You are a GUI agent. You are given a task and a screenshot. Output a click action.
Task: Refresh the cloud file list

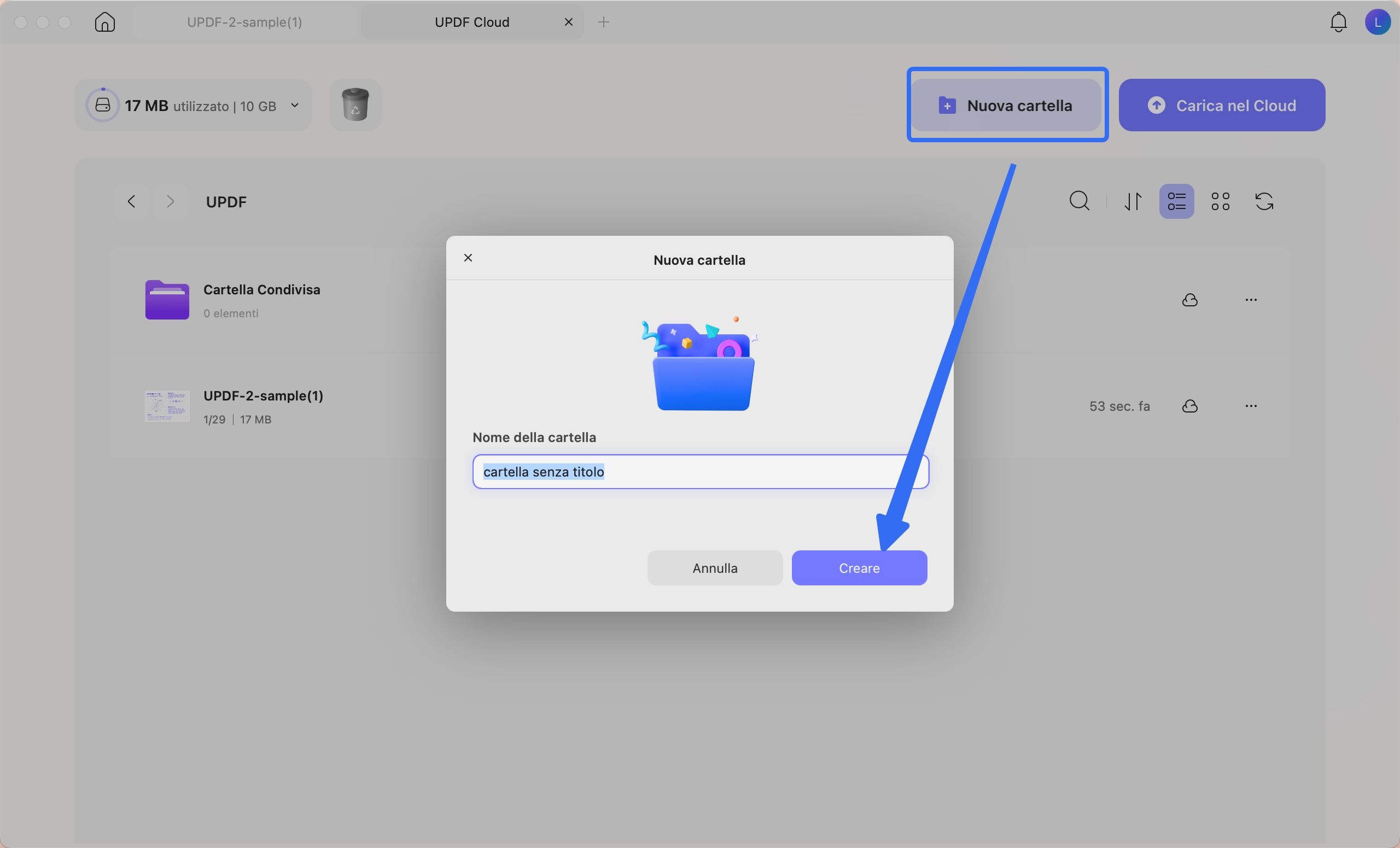tap(1264, 201)
